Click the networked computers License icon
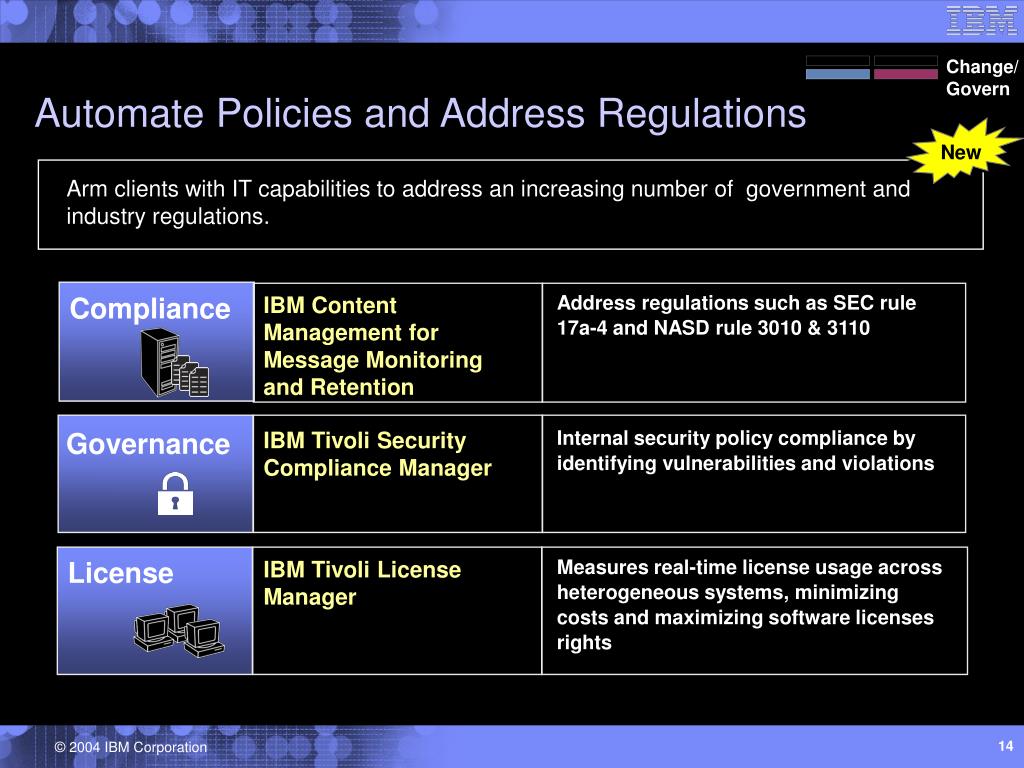1024x768 pixels. click(179, 630)
